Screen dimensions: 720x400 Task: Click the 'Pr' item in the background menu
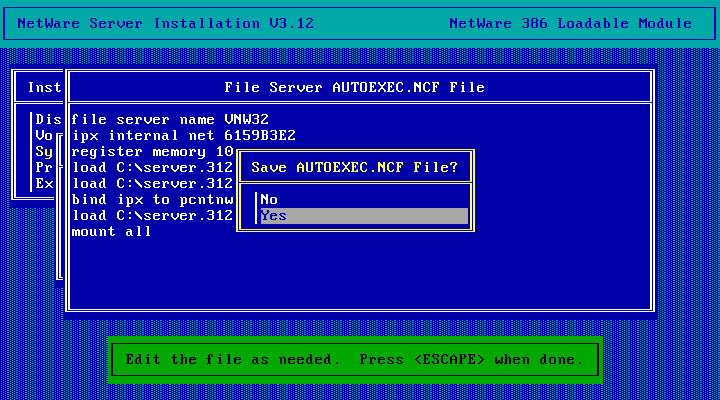pyautogui.click(x=44, y=168)
